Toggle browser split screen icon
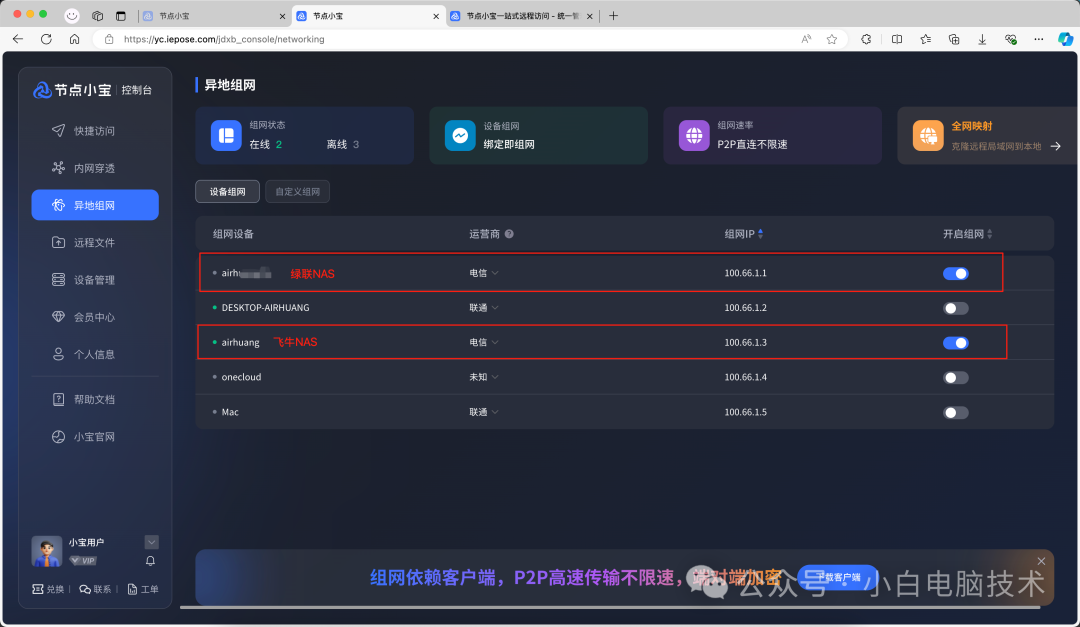The image size is (1080, 627). 897,39
